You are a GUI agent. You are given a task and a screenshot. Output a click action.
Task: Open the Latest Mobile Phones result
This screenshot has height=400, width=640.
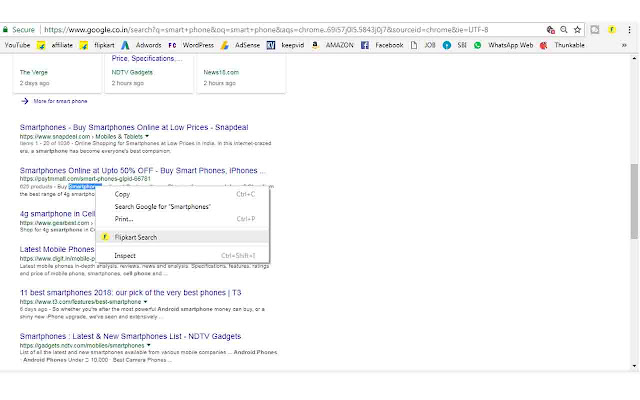point(57,249)
